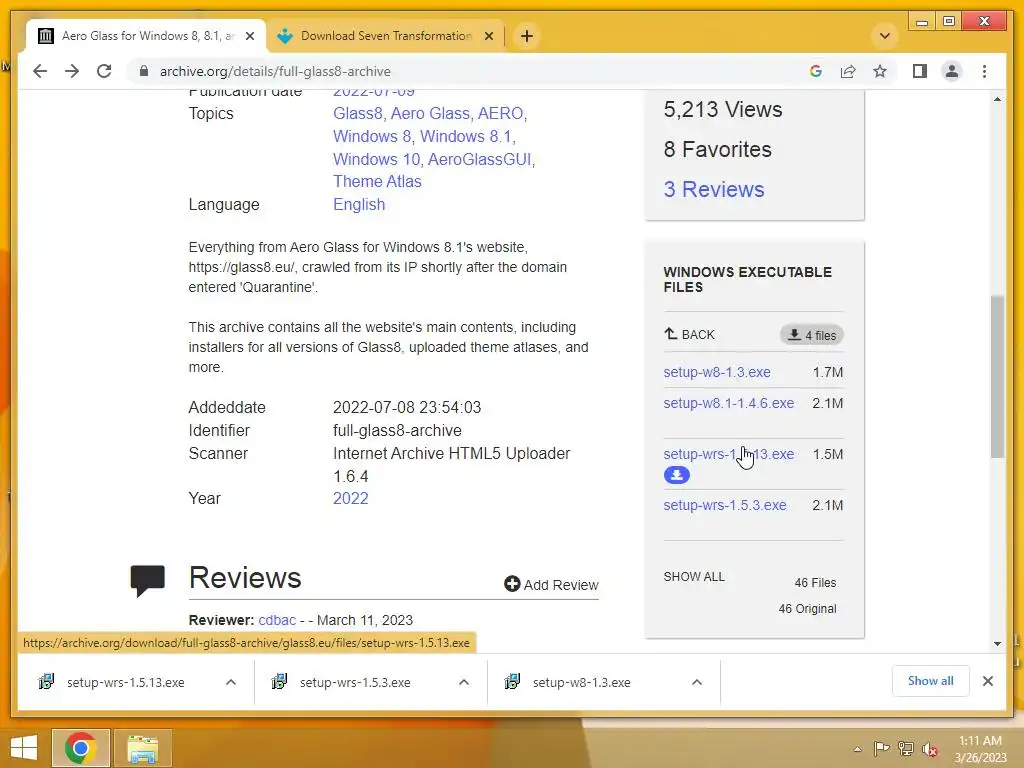This screenshot has width=1024, height=768.
Task: Download all 4 files button
Action: point(812,335)
